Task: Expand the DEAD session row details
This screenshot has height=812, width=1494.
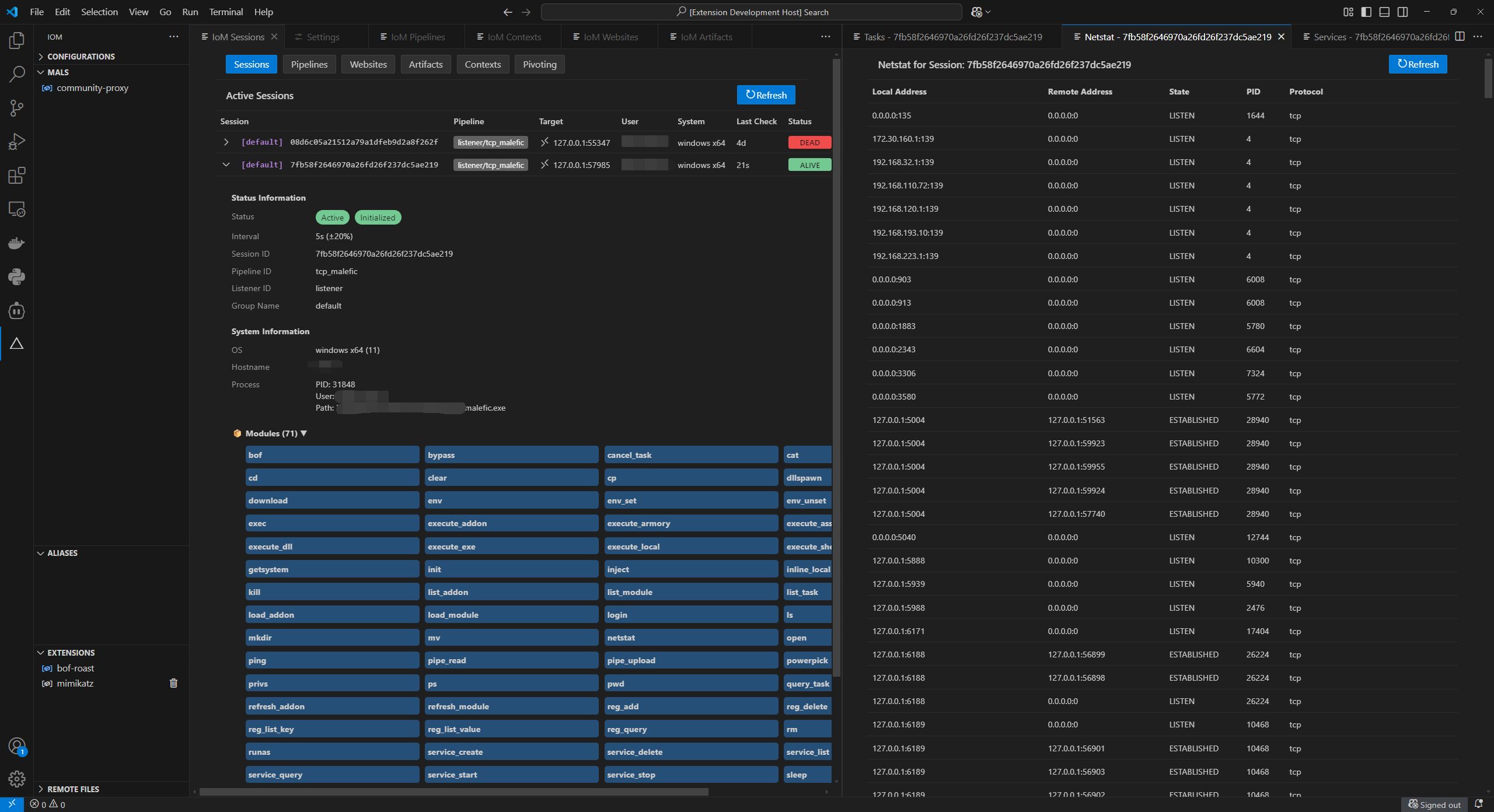Action: click(x=226, y=142)
